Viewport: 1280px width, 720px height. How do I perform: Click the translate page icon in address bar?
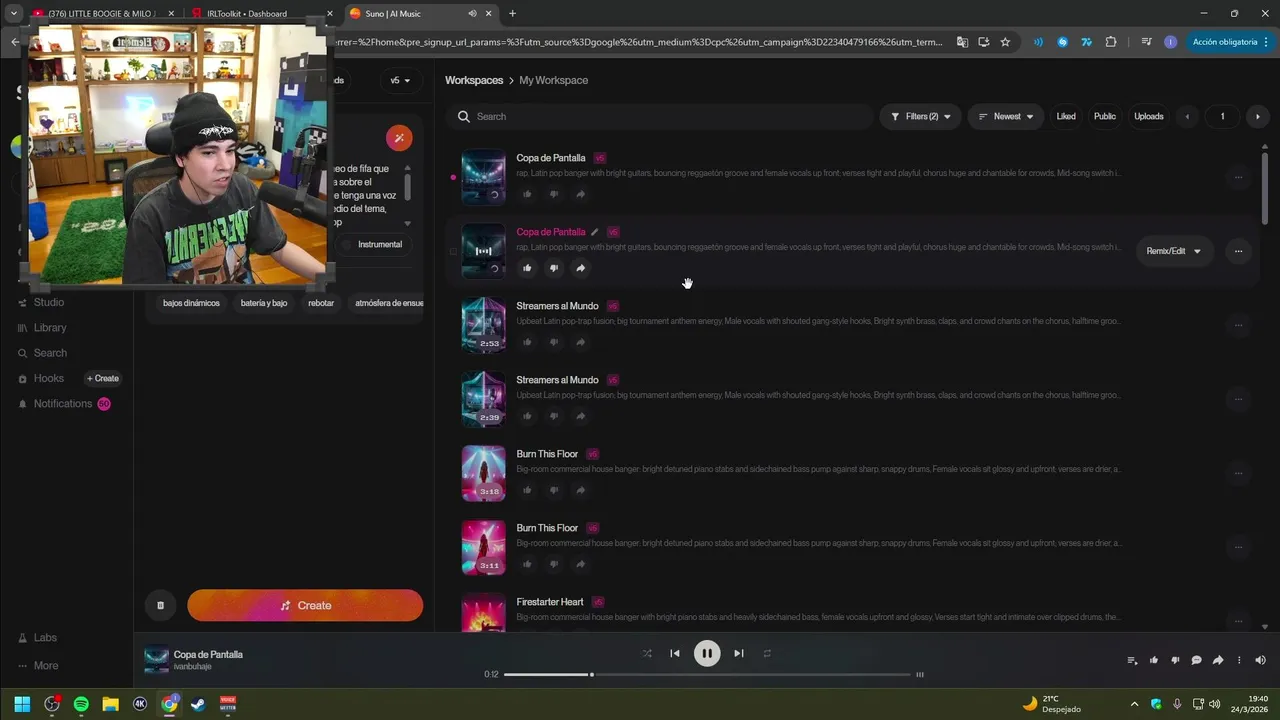click(962, 42)
